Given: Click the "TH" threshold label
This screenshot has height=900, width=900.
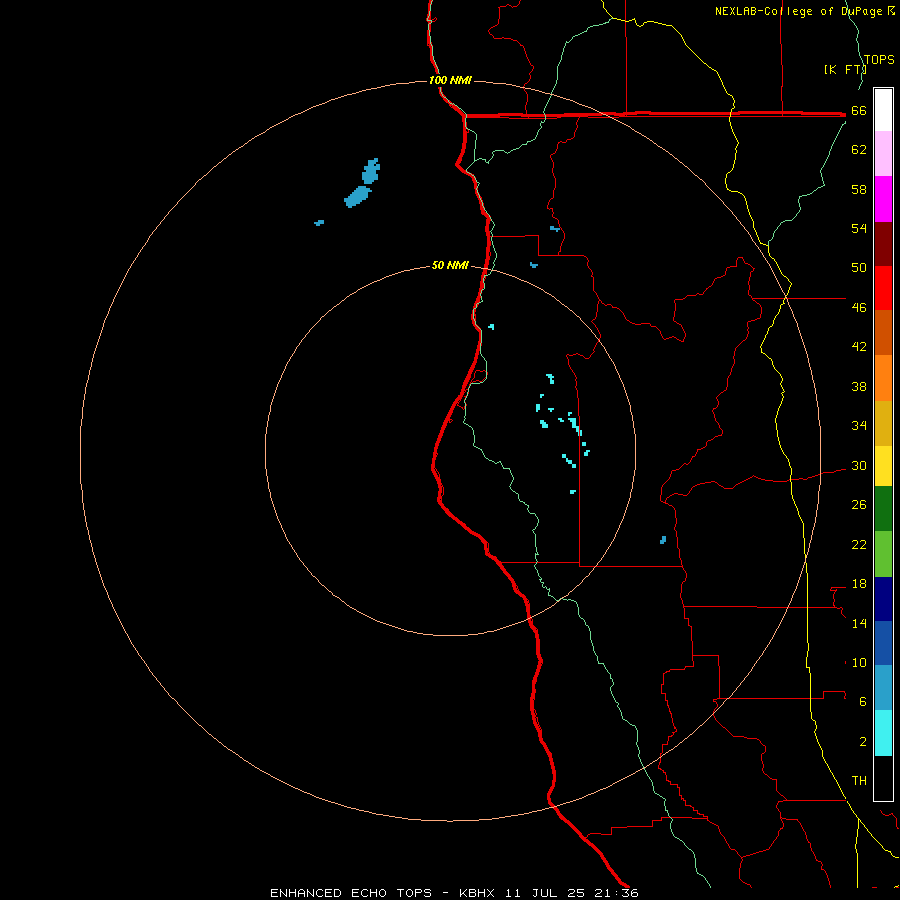Looking at the screenshot, I should point(859,781).
